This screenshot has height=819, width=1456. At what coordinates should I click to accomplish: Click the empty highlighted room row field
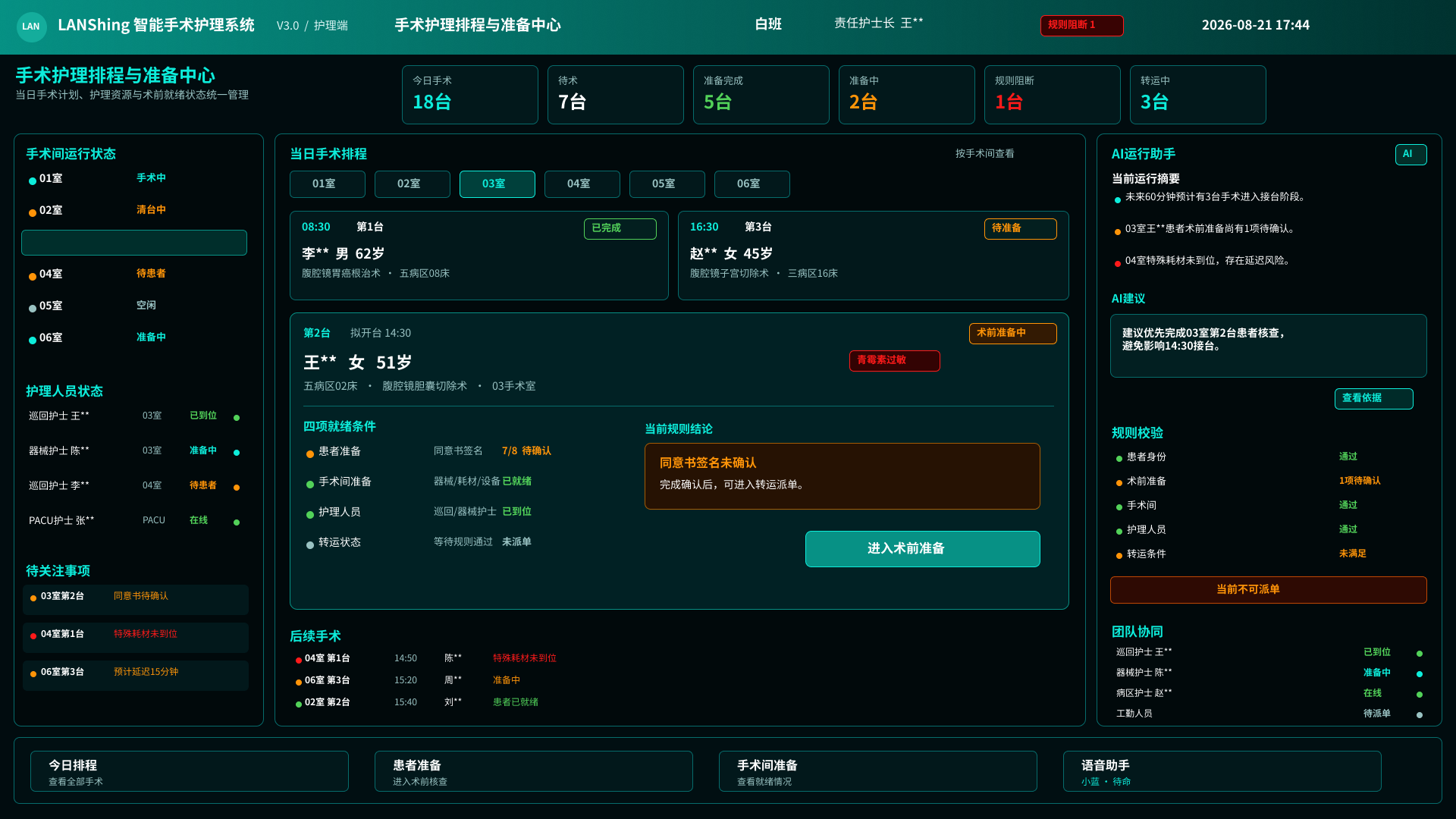click(133, 243)
